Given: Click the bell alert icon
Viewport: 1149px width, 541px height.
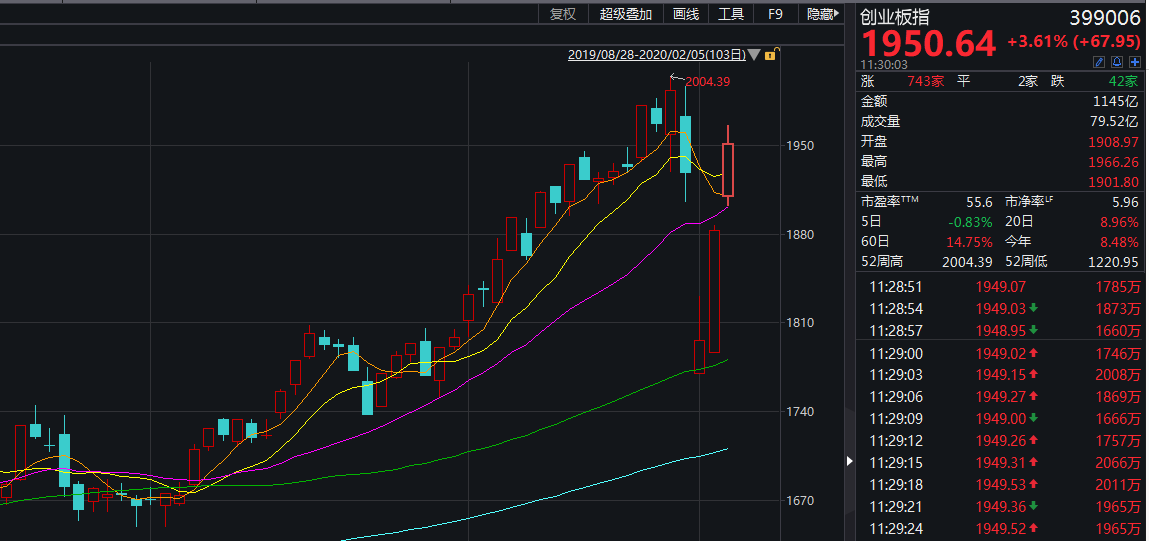Looking at the screenshot, I should pyautogui.click(x=1116, y=62).
